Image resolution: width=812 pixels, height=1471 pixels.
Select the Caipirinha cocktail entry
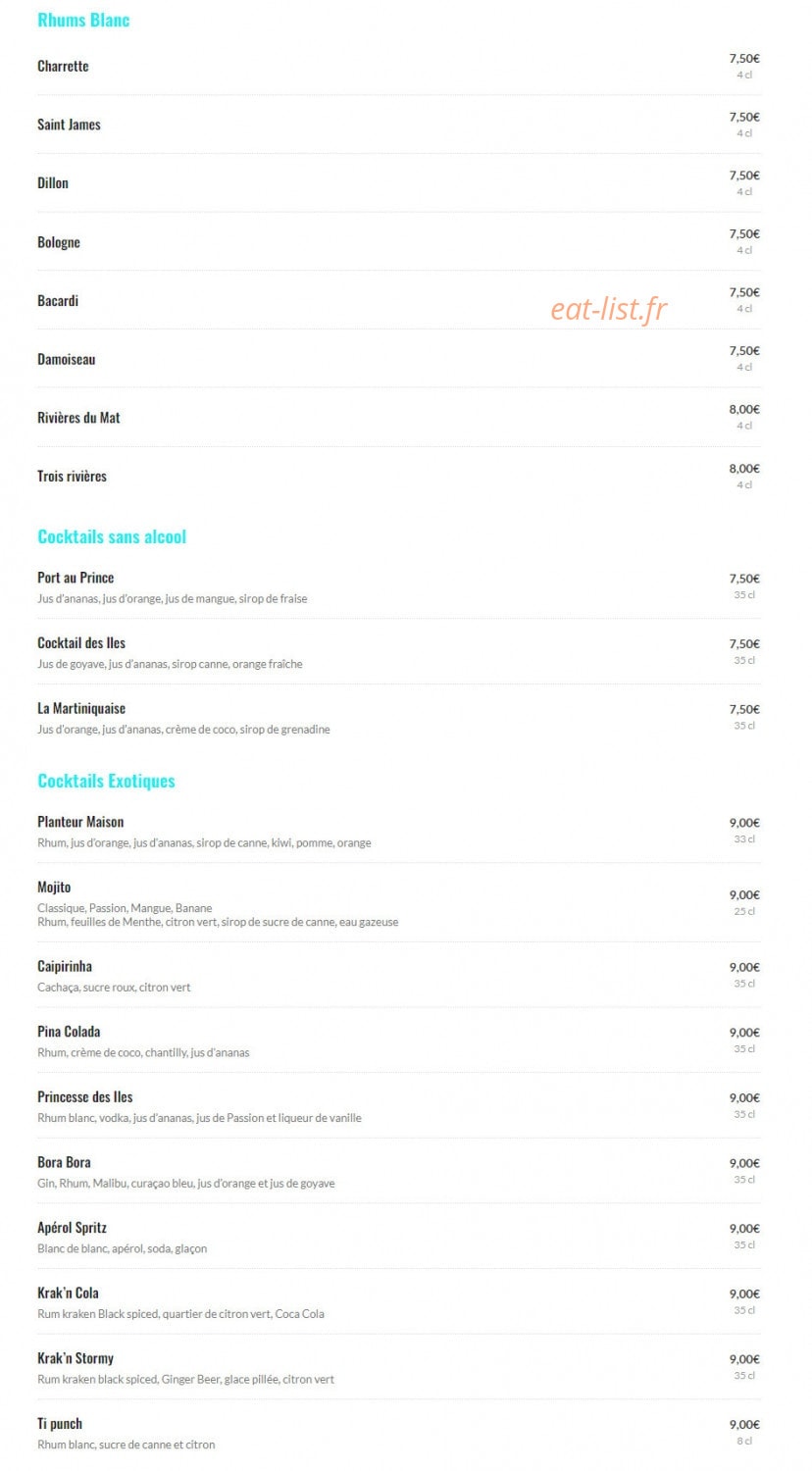(x=65, y=966)
